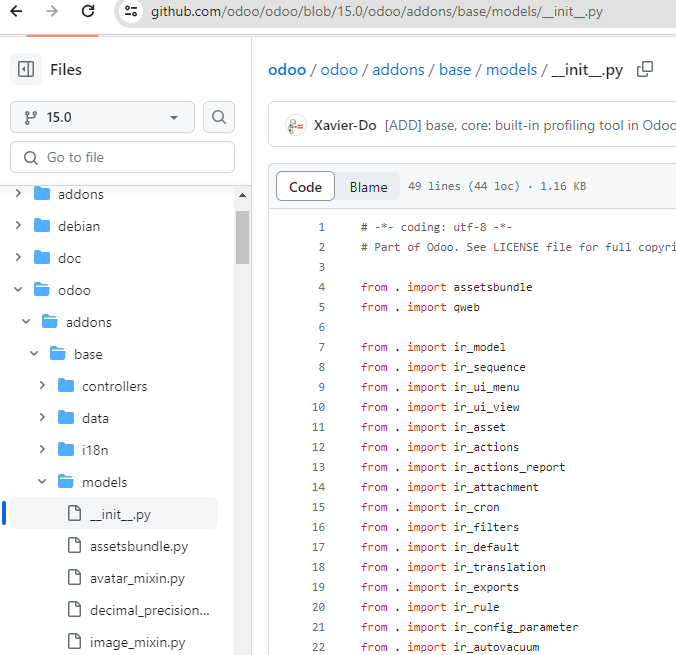Click the controllers folder icon

[x=66, y=385]
